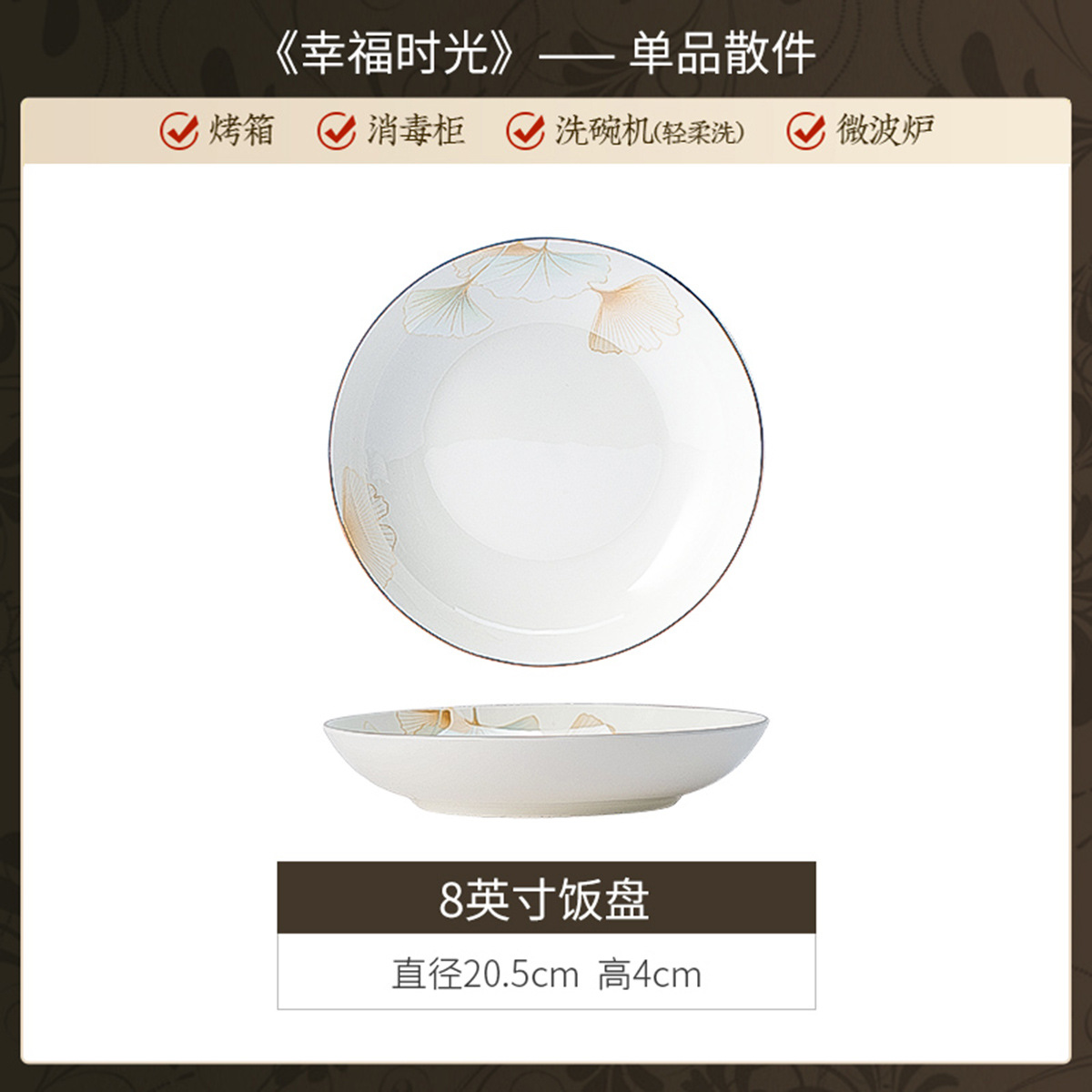Click the beige compatibility banner background

click(x=546, y=131)
